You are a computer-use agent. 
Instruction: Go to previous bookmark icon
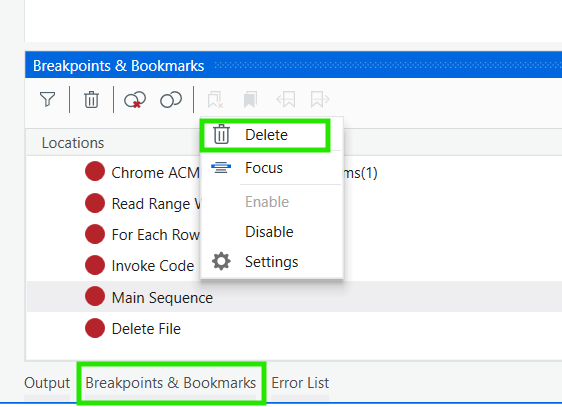coord(286,99)
